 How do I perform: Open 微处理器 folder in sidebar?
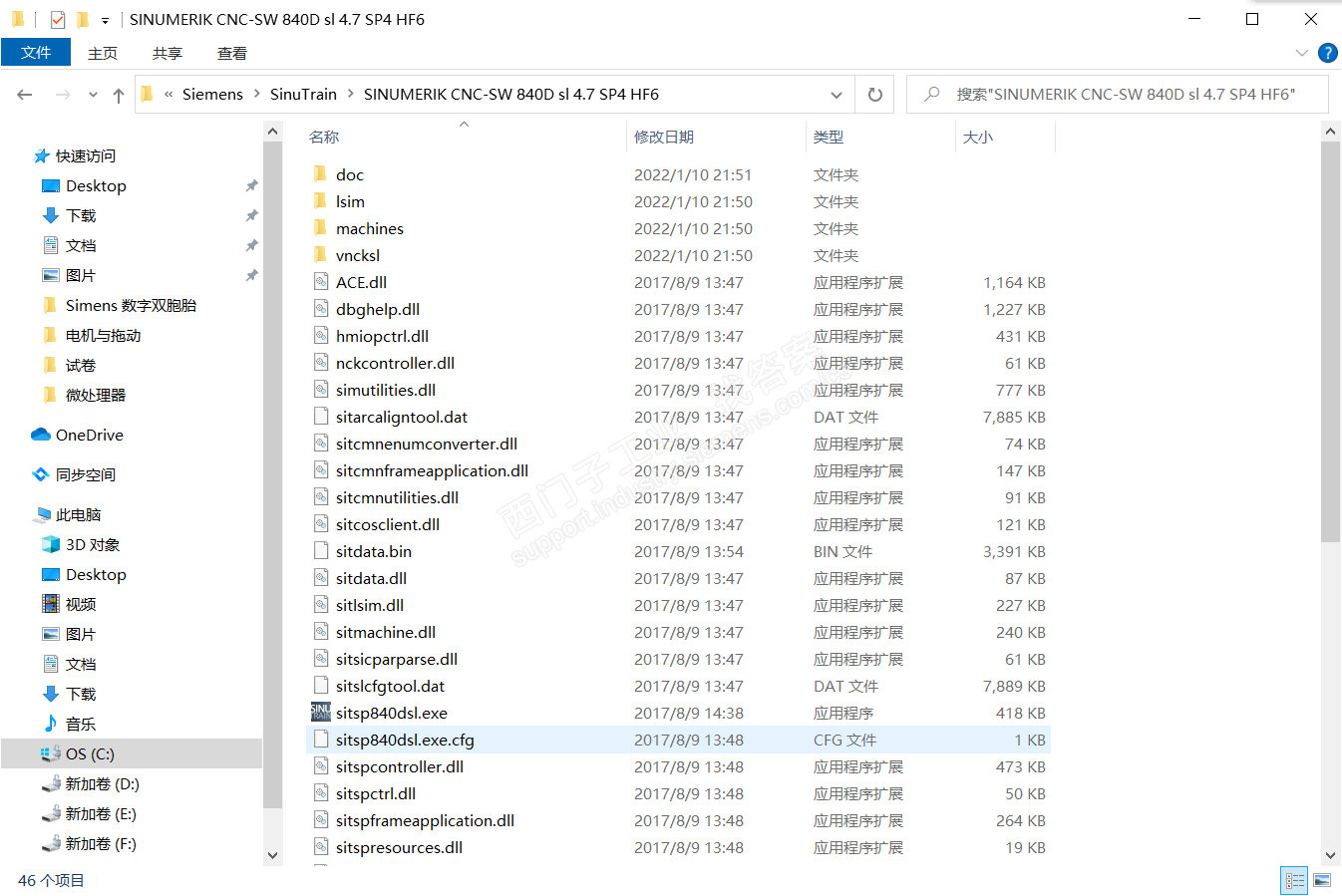coord(96,395)
